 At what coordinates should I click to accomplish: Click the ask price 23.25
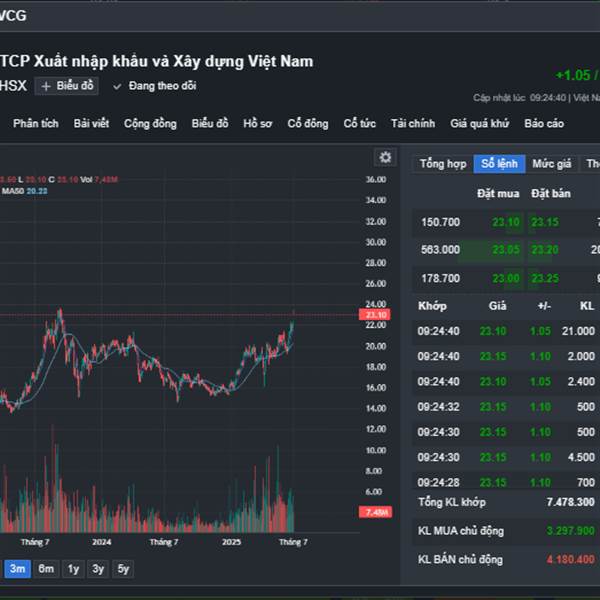(545, 278)
